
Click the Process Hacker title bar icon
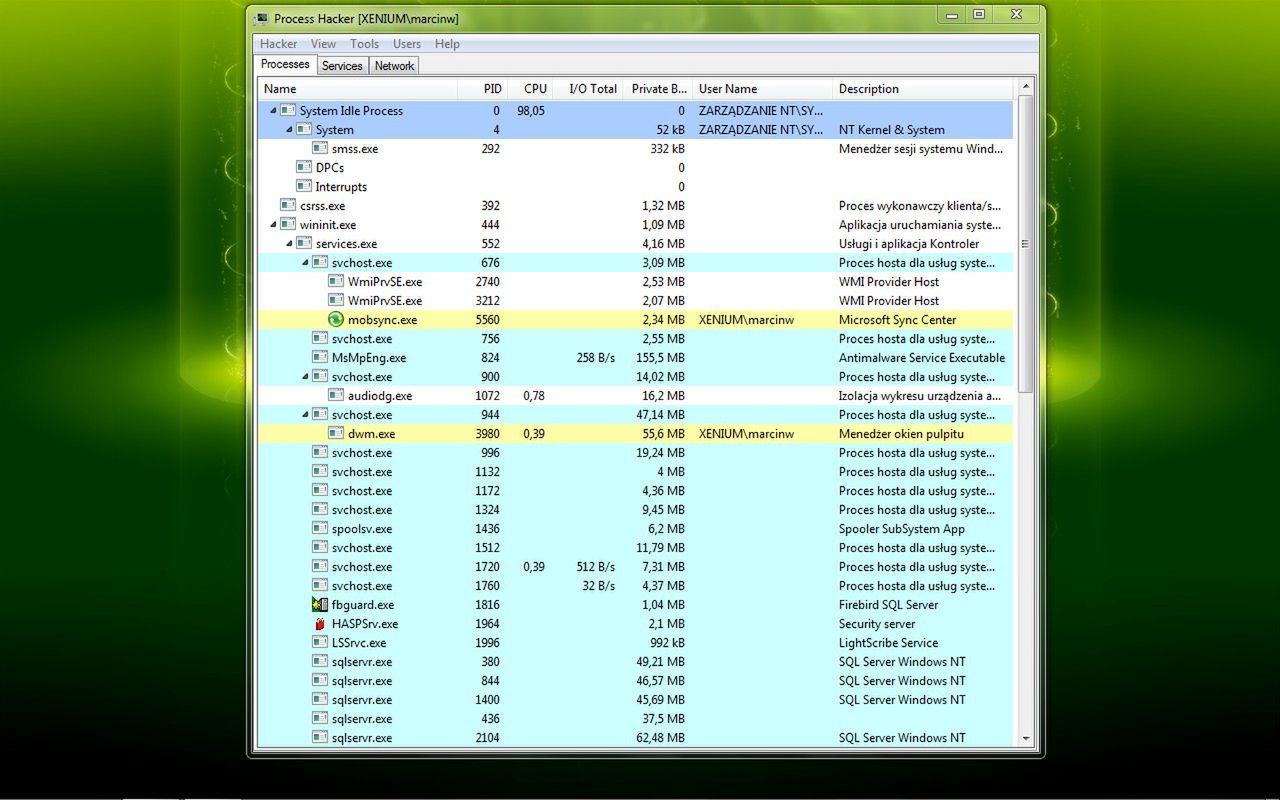click(x=262, y=18)
